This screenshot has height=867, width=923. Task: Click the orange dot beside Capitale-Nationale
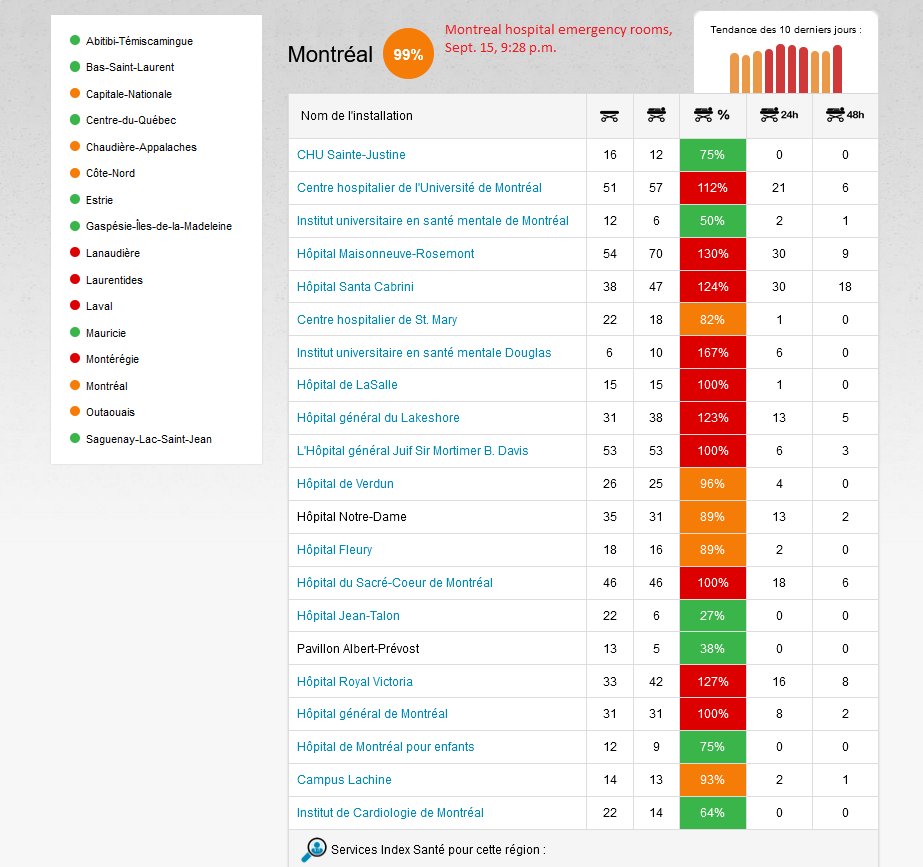click(x=75, y=93)
